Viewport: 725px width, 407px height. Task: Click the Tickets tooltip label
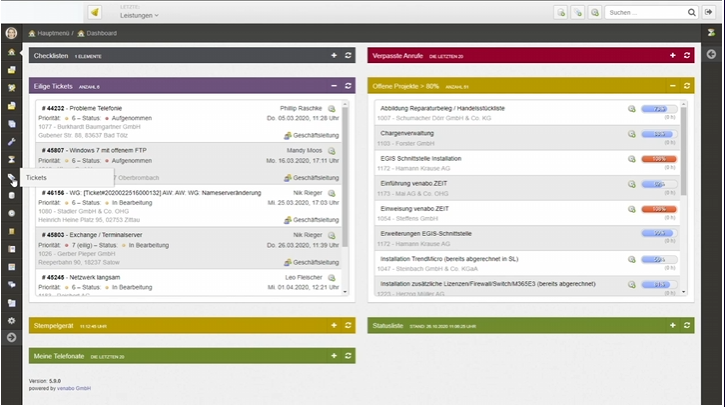36,178
